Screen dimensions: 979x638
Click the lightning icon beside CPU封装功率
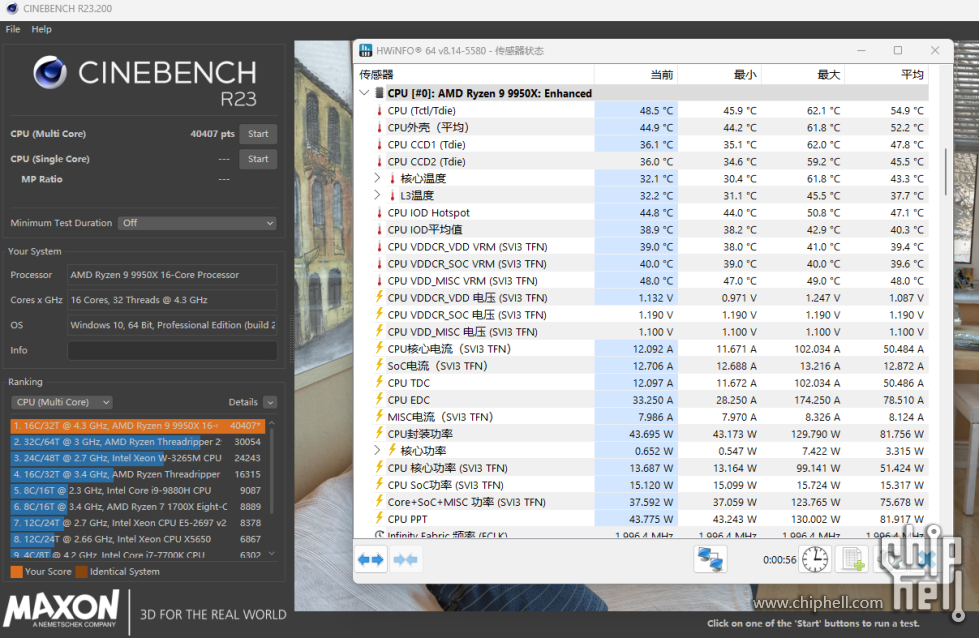click(x=379, y=434)
